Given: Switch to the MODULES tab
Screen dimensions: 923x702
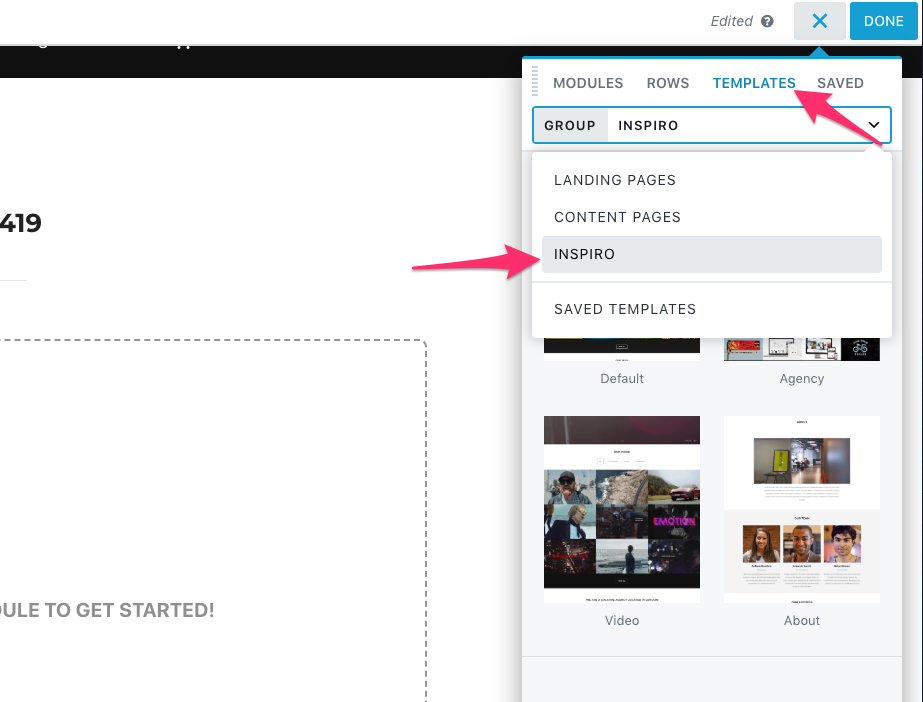Looking at the screenshot, I should [588, 83].
